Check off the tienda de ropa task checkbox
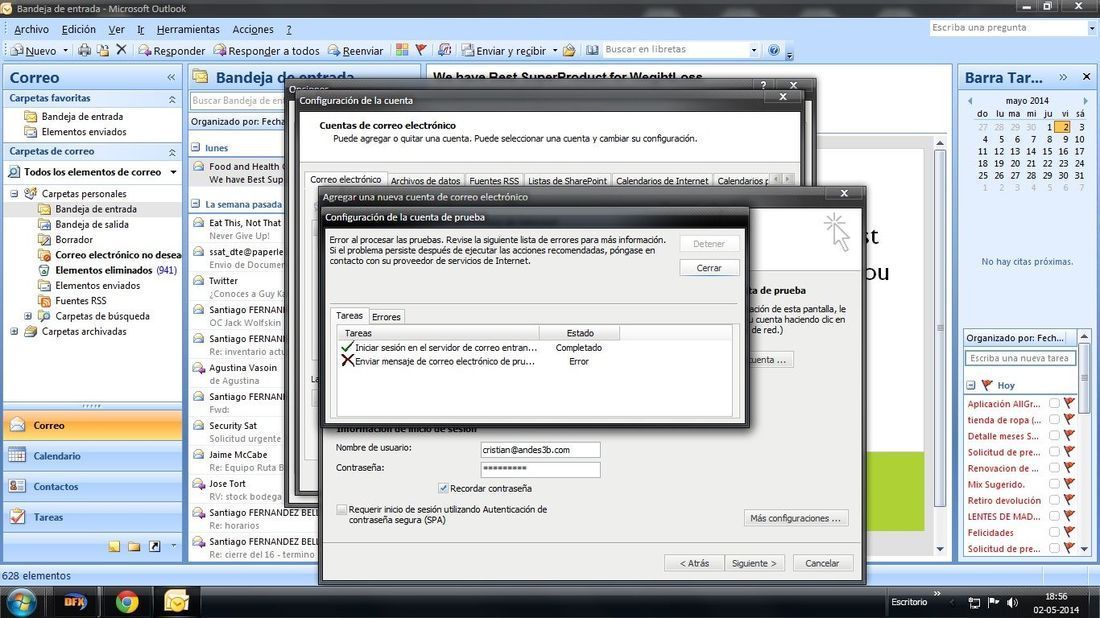This screenshot has height=618, width=1100. click(x=1054, y=420)
